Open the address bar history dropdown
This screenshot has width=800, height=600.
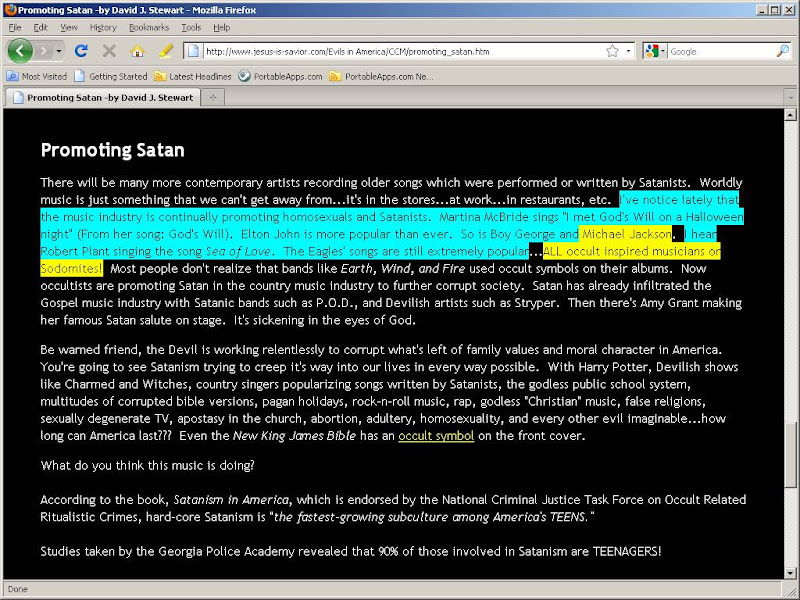point(629,51)
